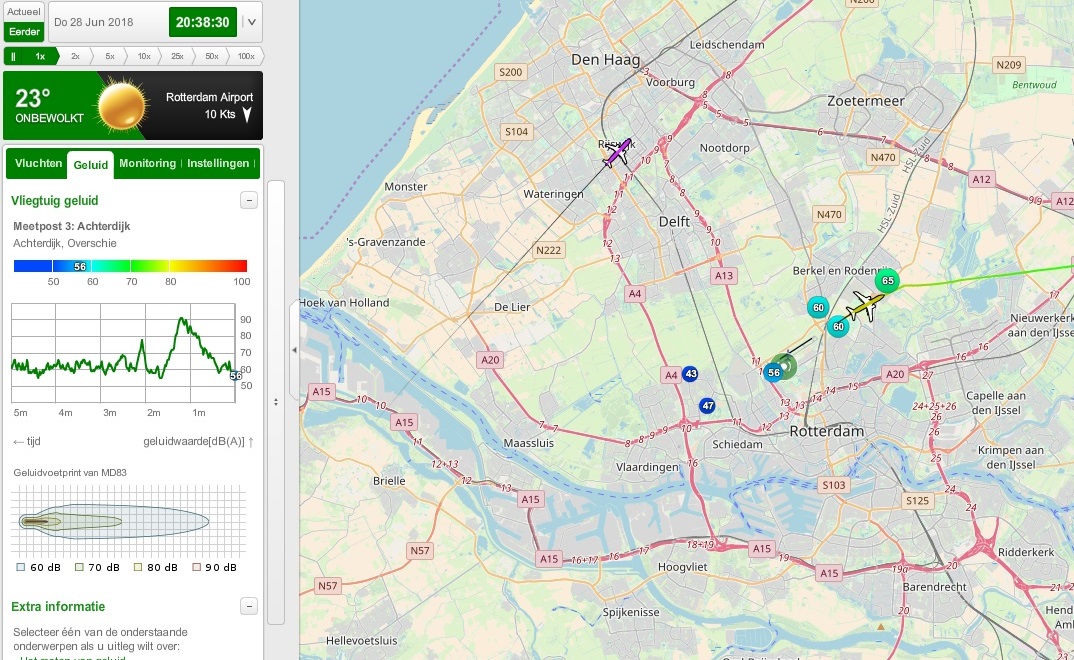Click the Rotterdam Airport weather label
Screen dimensions: 1074x660
[x=210, y=97]
